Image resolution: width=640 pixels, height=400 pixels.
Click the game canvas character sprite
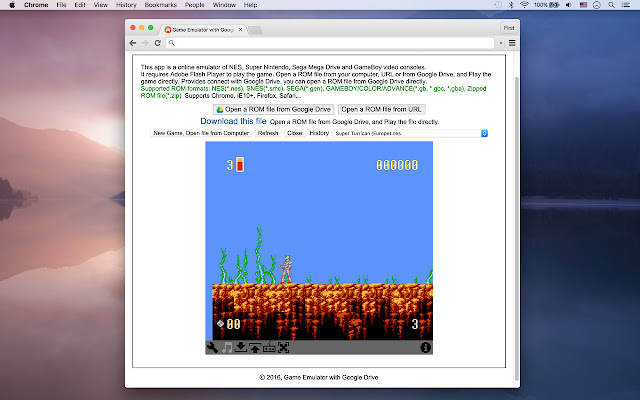click(287, 269)
